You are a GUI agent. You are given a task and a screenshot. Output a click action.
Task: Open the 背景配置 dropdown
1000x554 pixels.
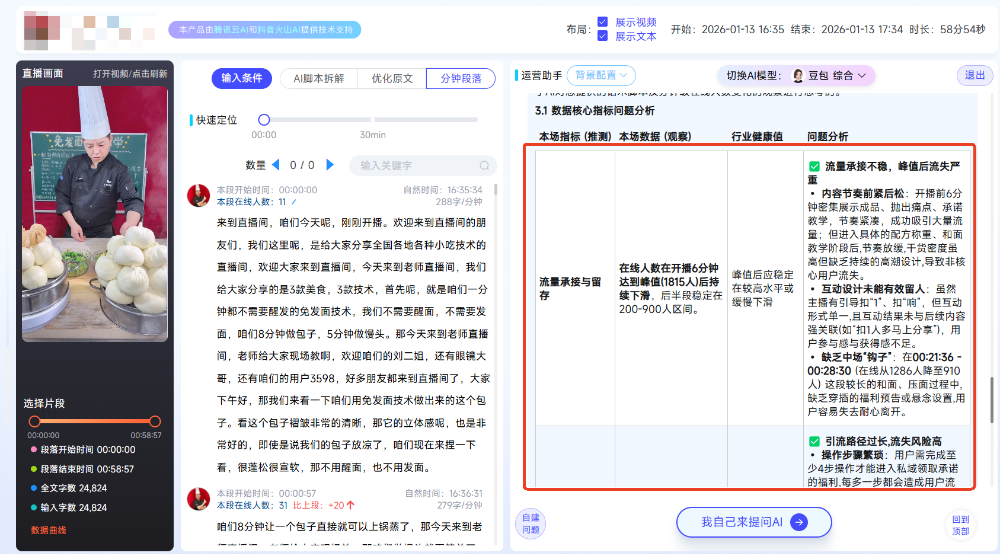(x=601, y=75)
